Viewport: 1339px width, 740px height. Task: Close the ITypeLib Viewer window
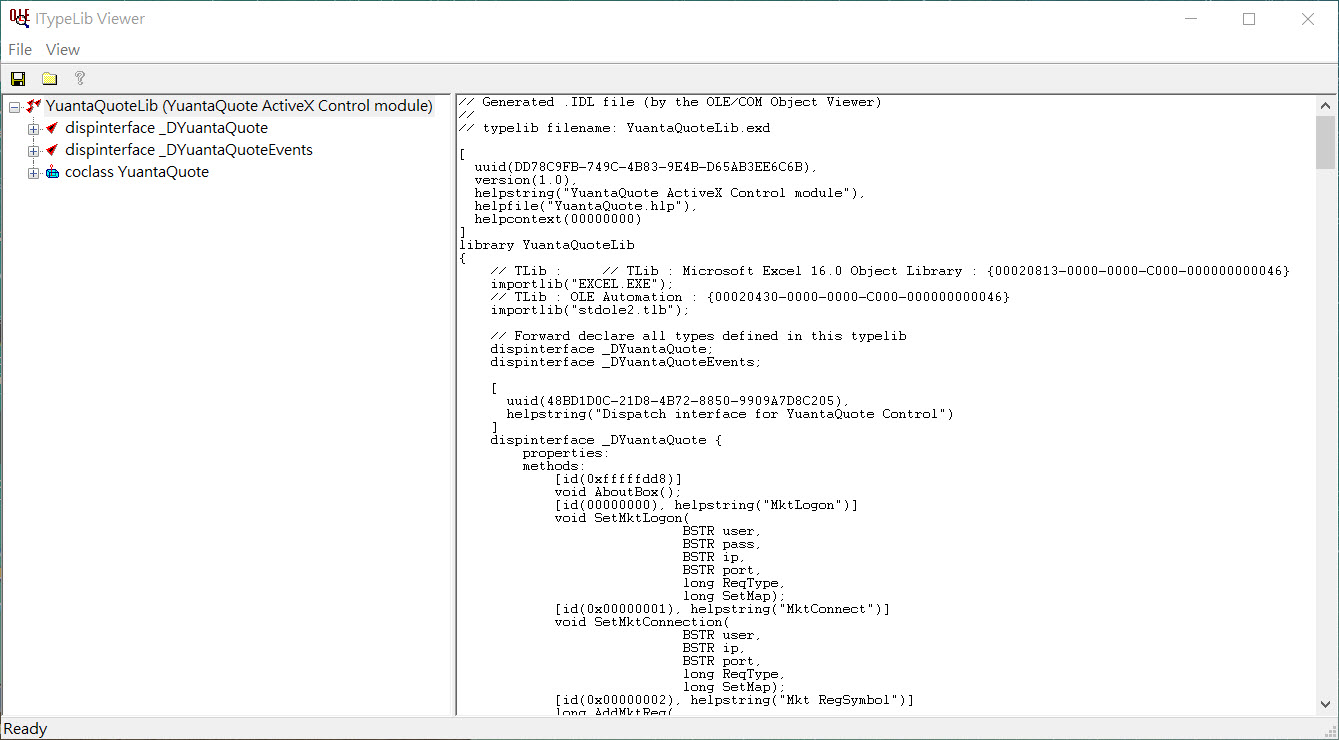coord(1308,19)
